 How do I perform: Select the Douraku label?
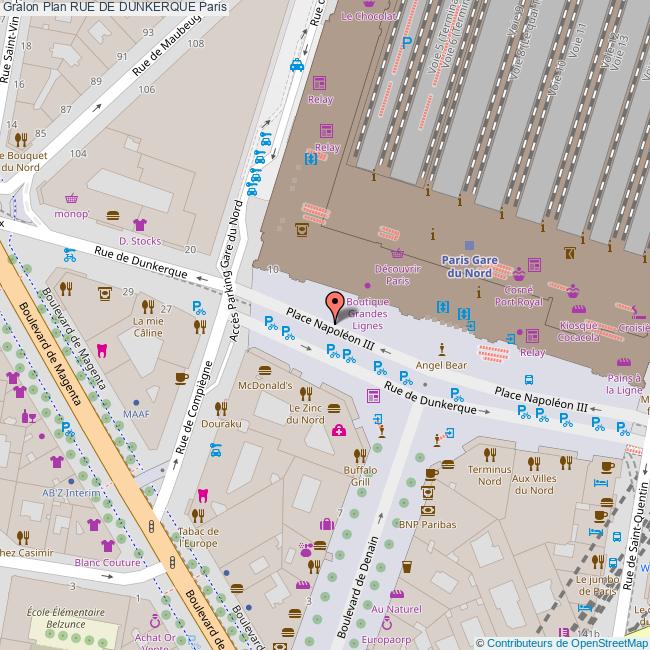click(x=221, y=424)
